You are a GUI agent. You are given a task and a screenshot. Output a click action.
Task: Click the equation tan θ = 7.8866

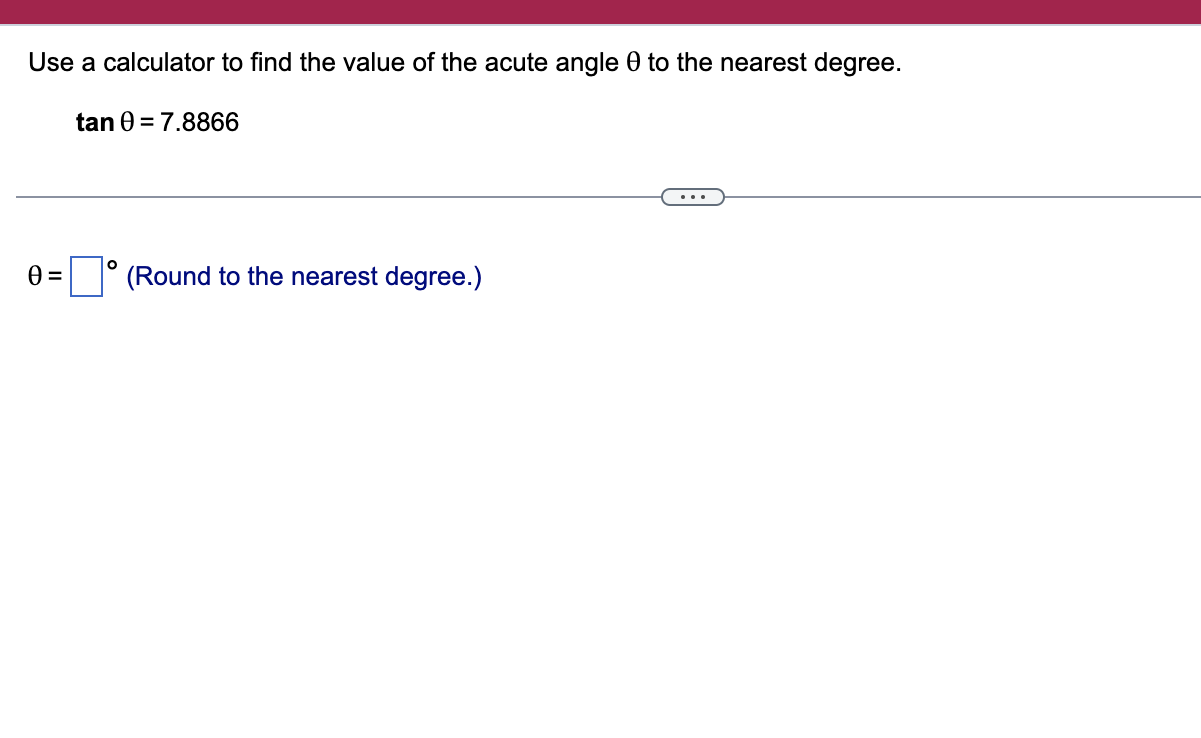click(x=158, y=122)
